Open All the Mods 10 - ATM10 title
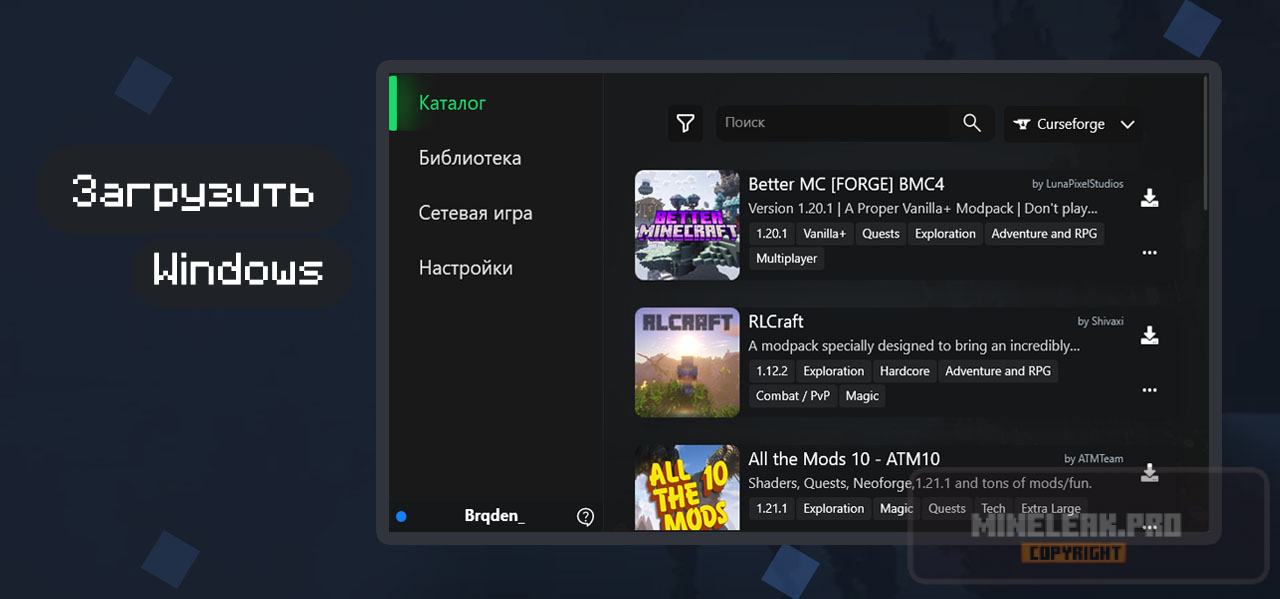This screenshot has width=1280, height=599. click(844, 459)
